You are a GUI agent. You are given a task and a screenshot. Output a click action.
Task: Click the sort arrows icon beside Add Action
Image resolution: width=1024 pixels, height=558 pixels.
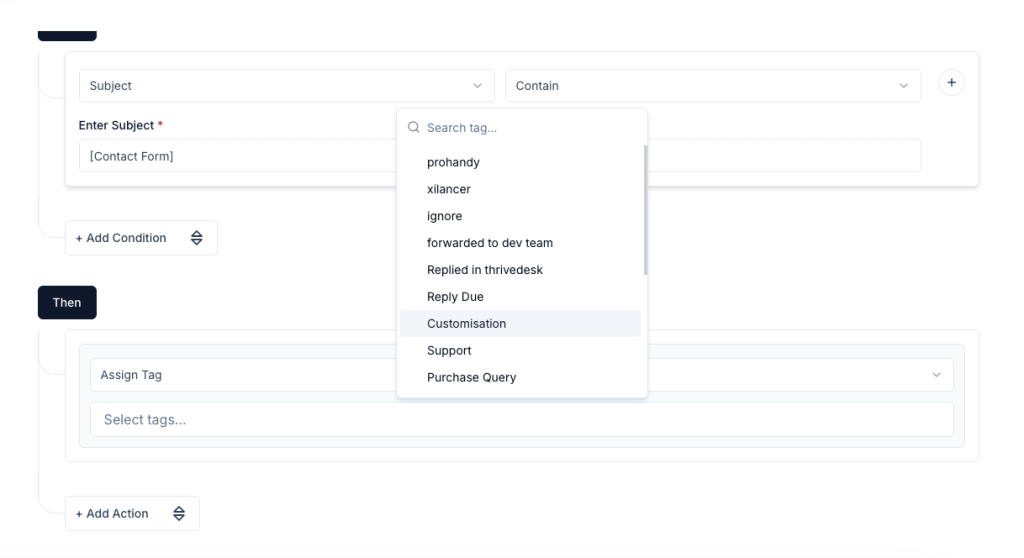click(x=179, y=514)
